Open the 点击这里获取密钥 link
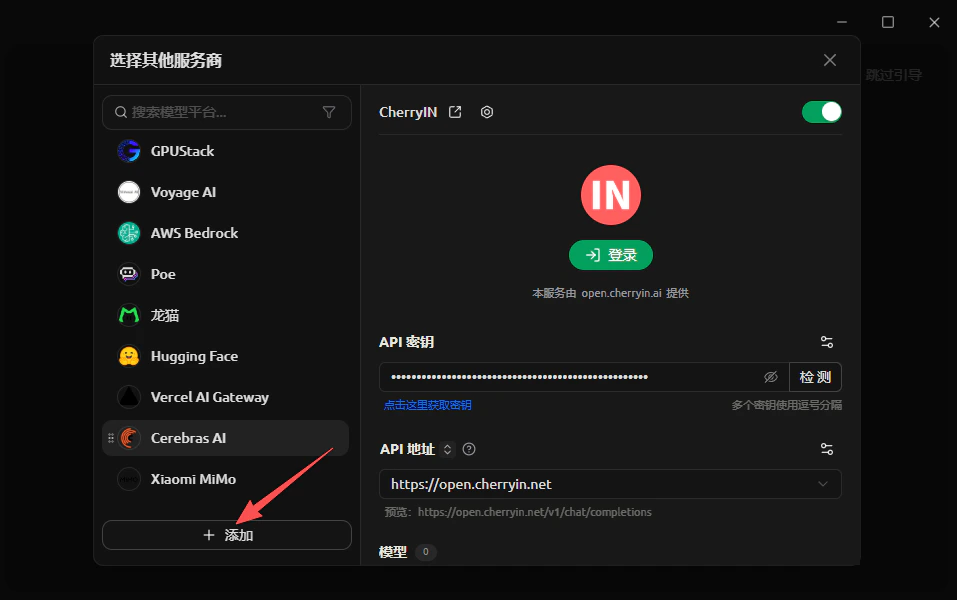Image resolution: width=957 pixels, height=600 pixels. (427, 405)
